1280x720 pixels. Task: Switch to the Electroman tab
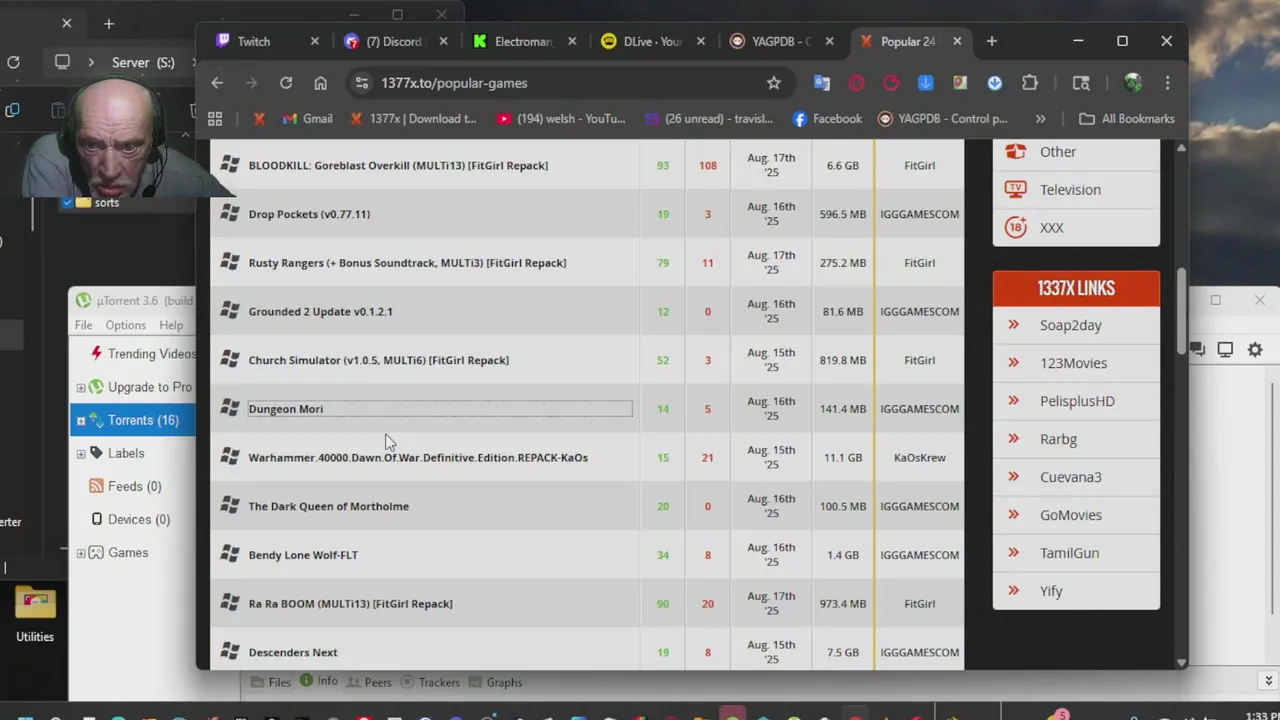tap(523, 41)
